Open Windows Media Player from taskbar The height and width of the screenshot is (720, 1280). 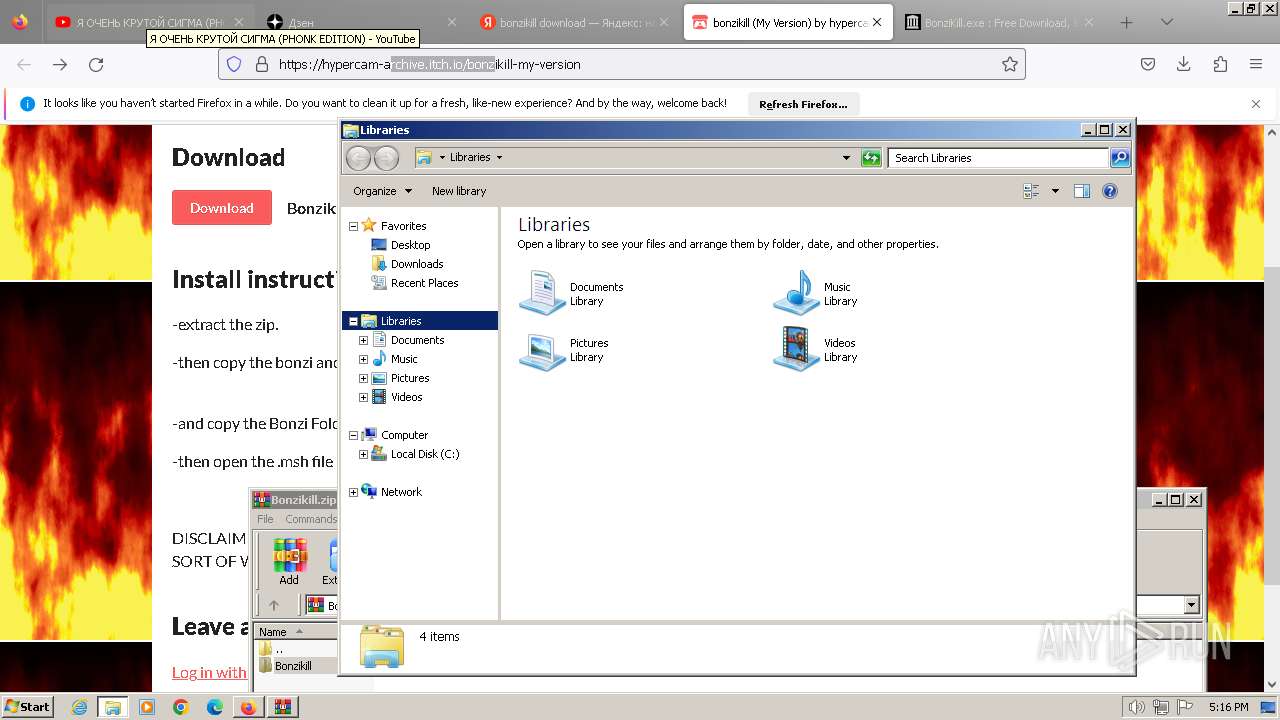[147, 707]
